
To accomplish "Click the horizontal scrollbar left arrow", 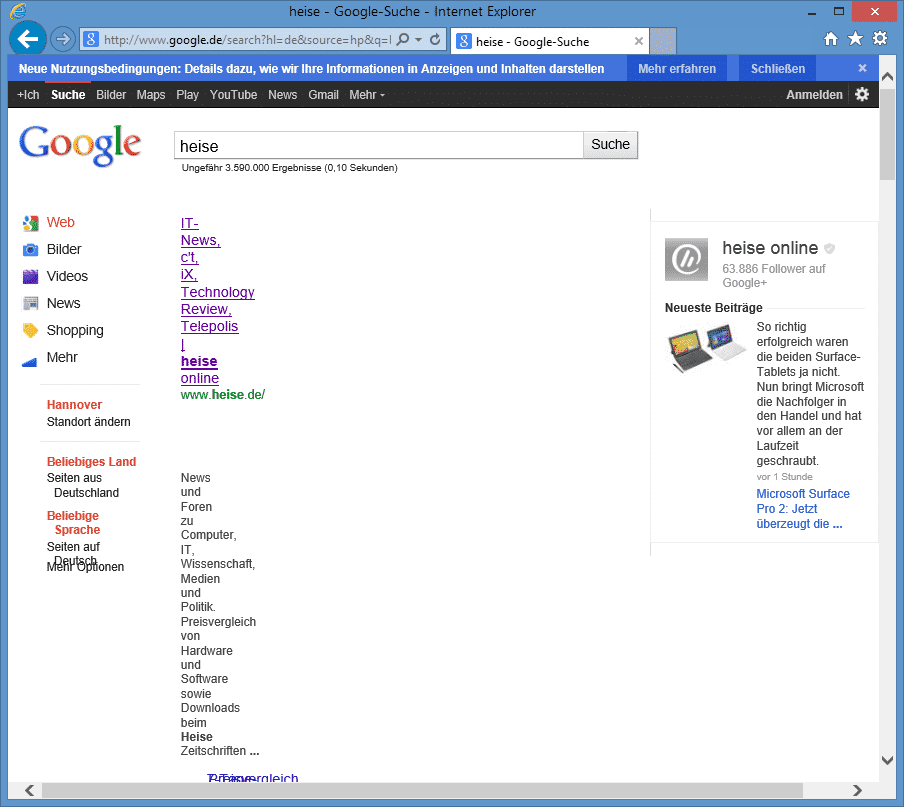I will pyautogui.click(x=29, y=790).
